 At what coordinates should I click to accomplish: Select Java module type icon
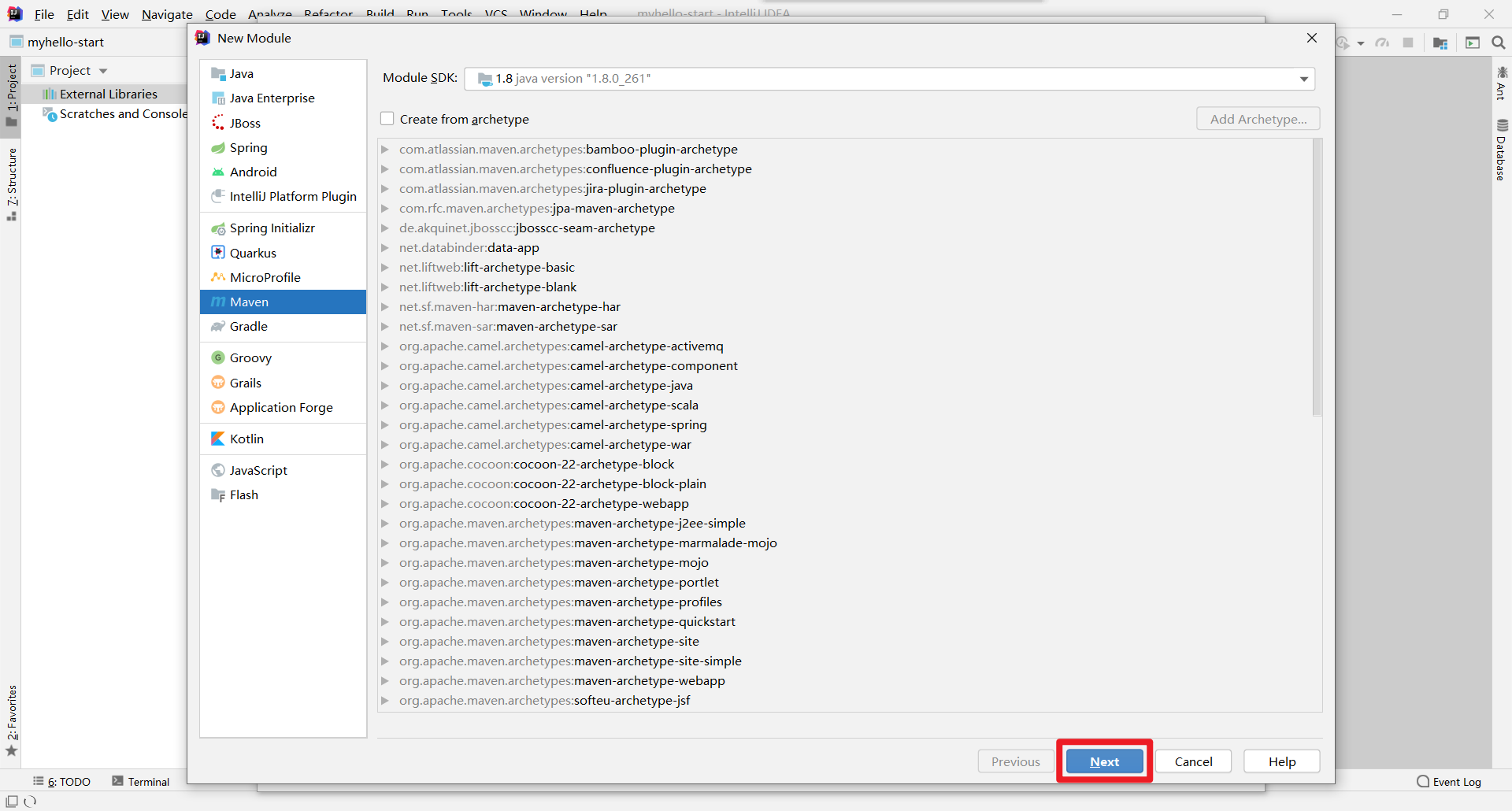coord(218,74)
